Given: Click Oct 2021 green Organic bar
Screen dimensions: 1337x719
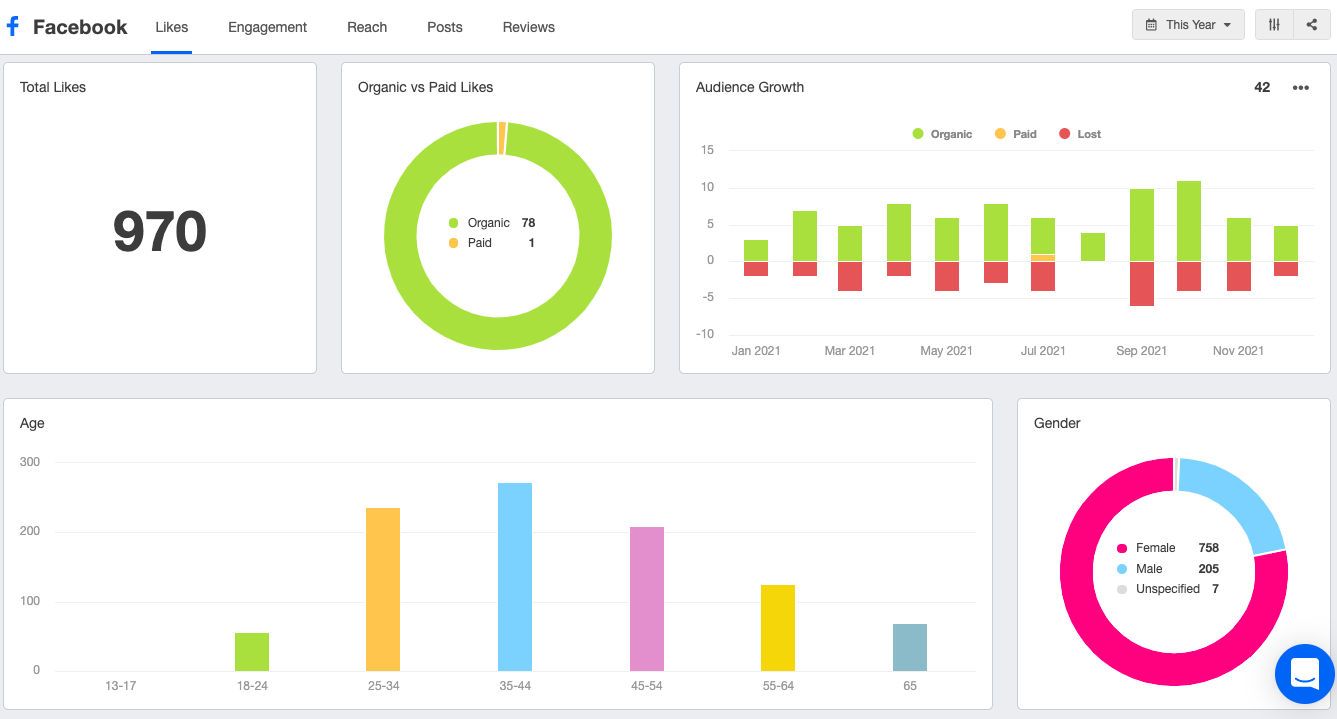Looking at the screenshot, I should [1189, 221].
